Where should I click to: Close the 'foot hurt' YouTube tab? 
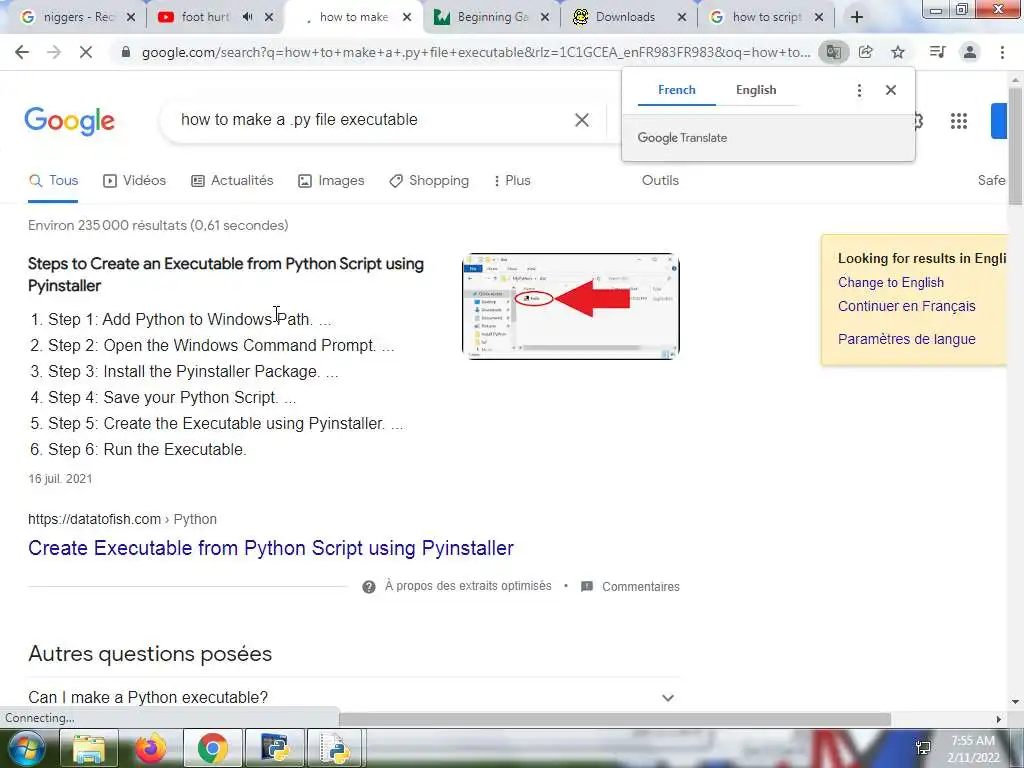(x=269, y=17)
